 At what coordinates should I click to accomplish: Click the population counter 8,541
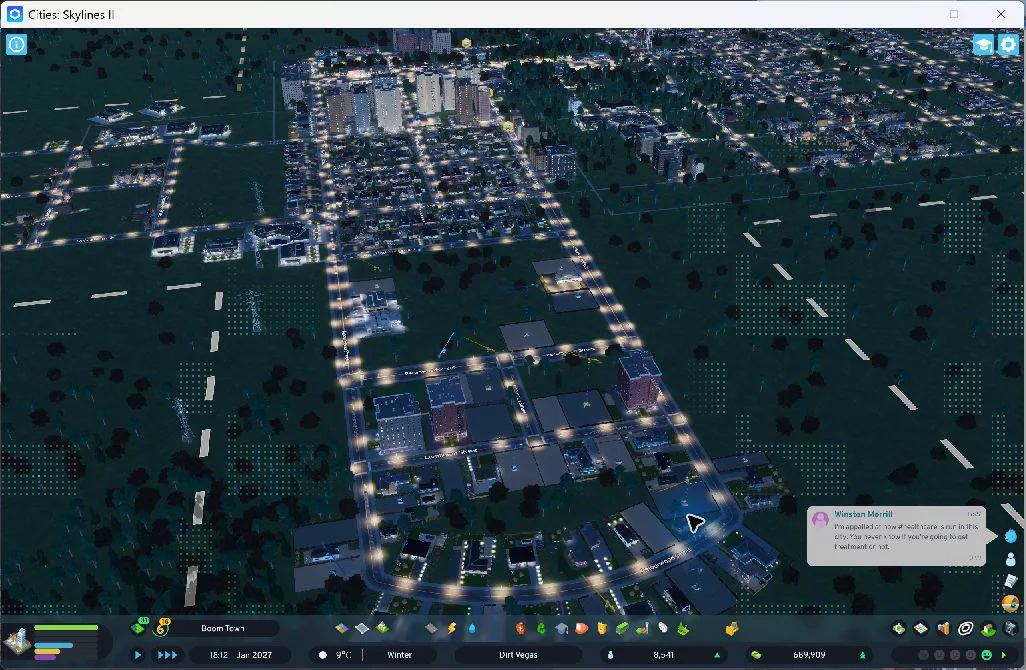[x=663, y=655]
